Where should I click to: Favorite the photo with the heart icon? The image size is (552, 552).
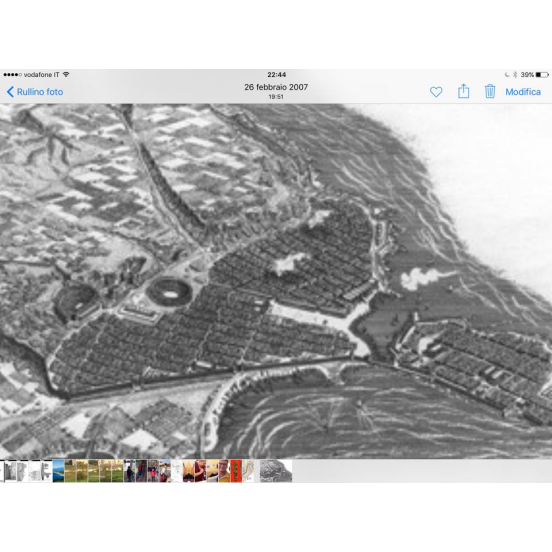tap(436, 92)
